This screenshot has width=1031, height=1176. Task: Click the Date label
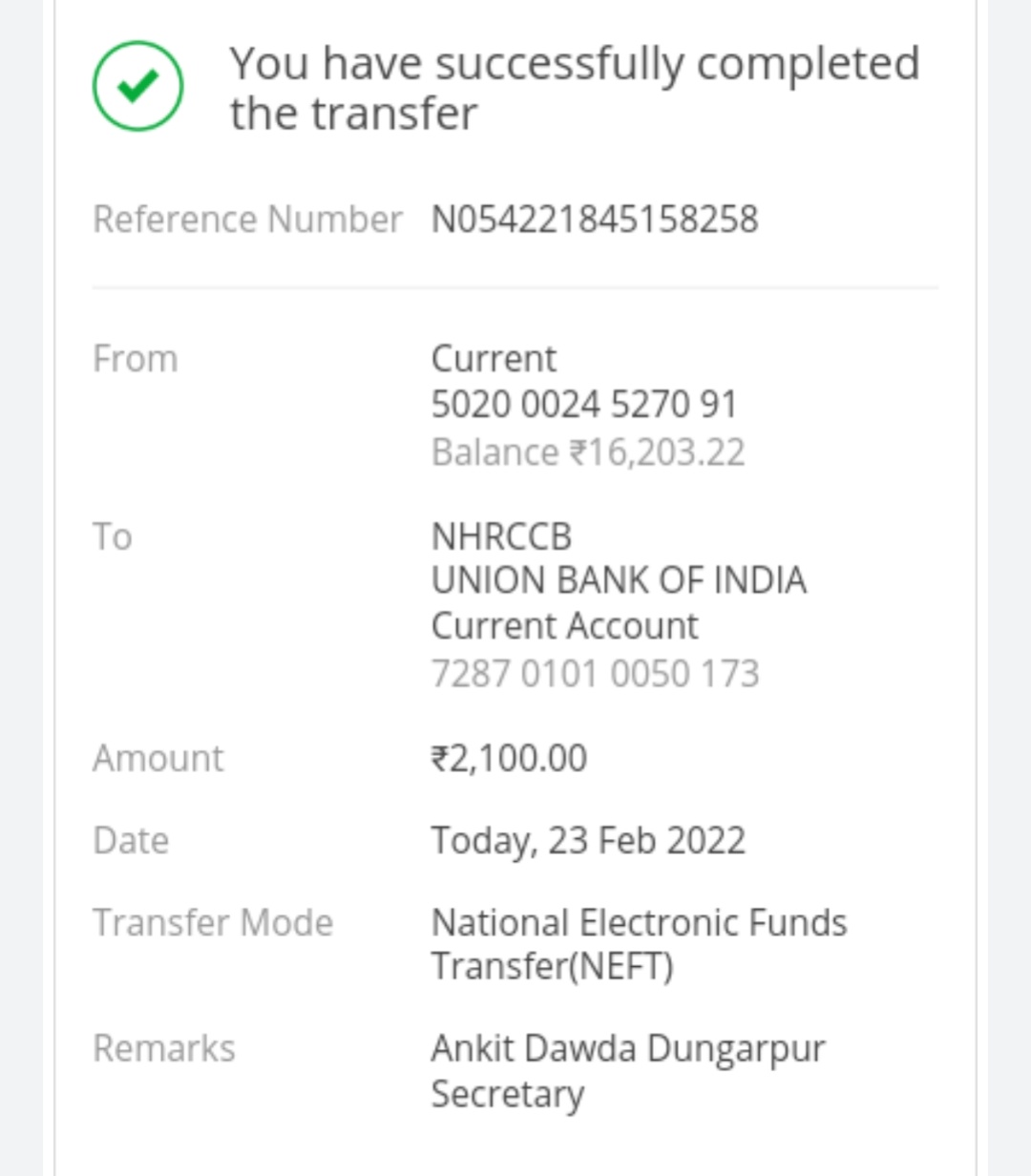pos(131,841)
